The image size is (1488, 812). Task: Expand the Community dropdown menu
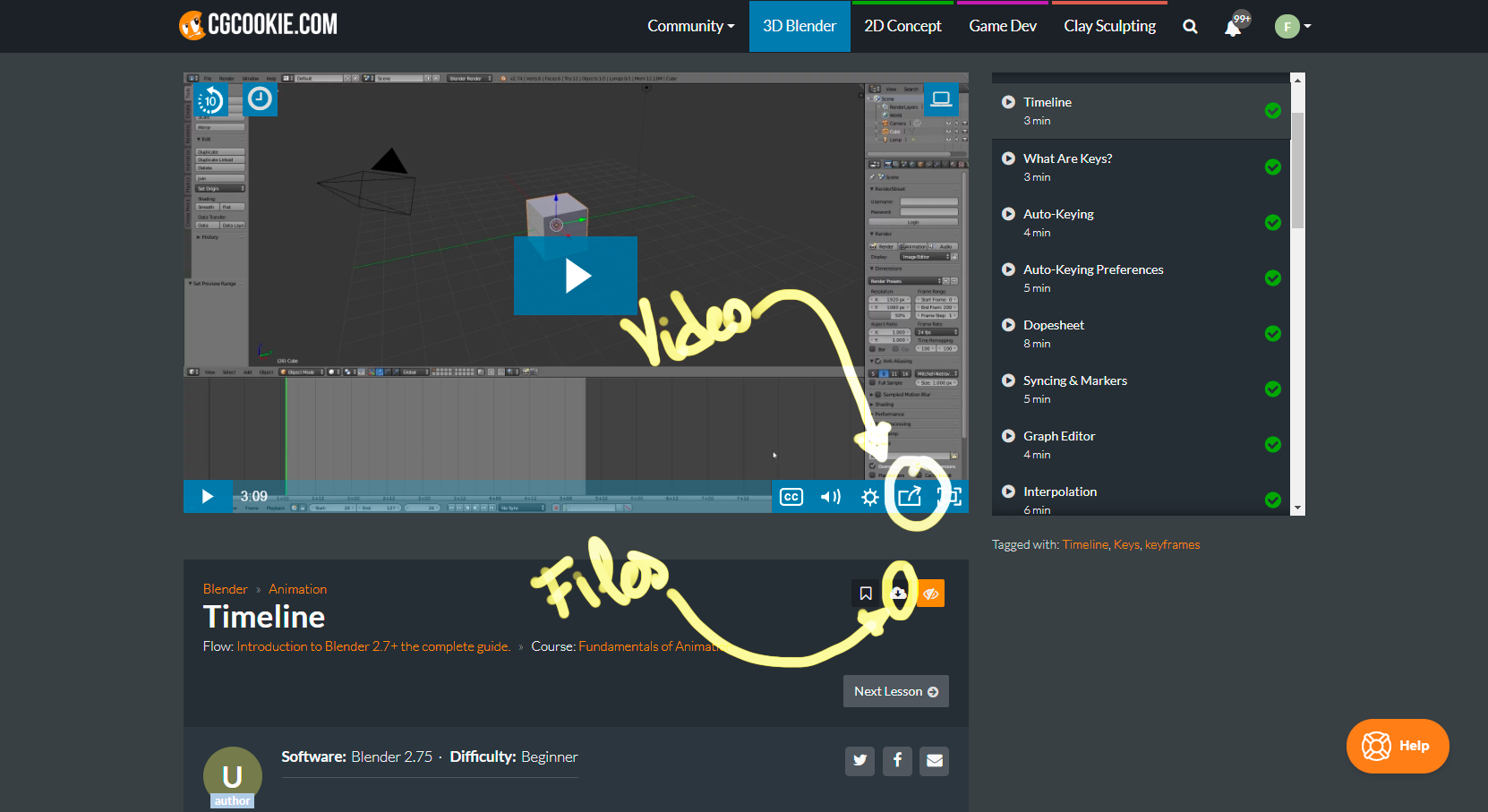point(690,27)
